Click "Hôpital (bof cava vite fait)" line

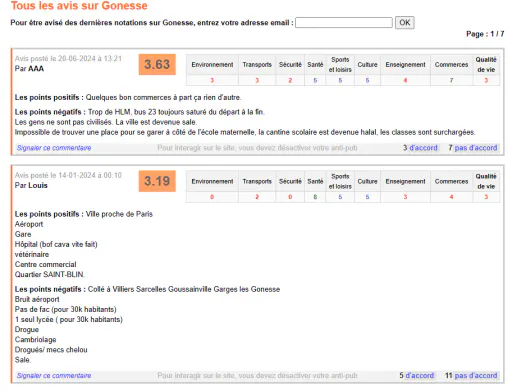coord(56,244)
